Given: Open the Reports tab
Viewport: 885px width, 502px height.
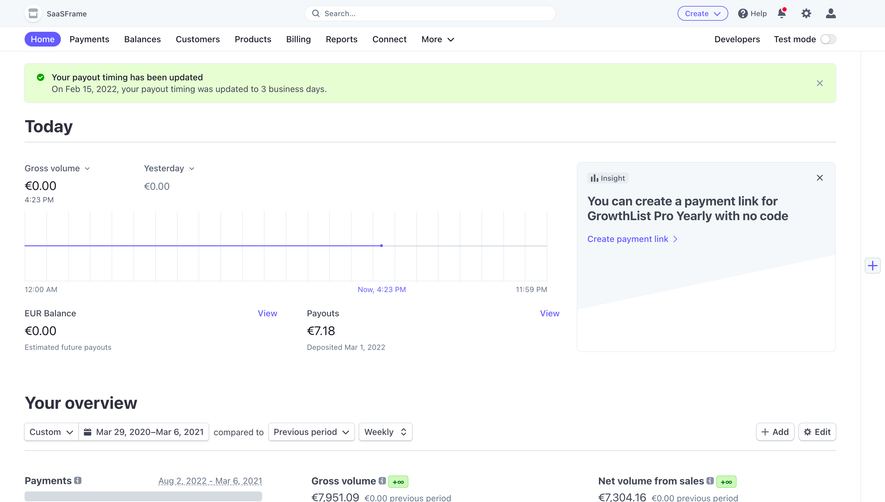Looking at the screenshot, I should tap(341, 40).
